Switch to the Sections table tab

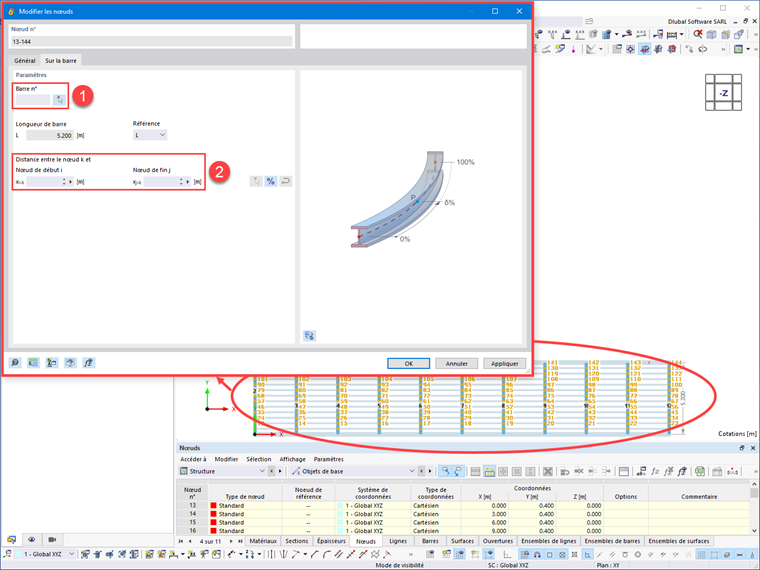pyautogui.click(x=297, y=541)
